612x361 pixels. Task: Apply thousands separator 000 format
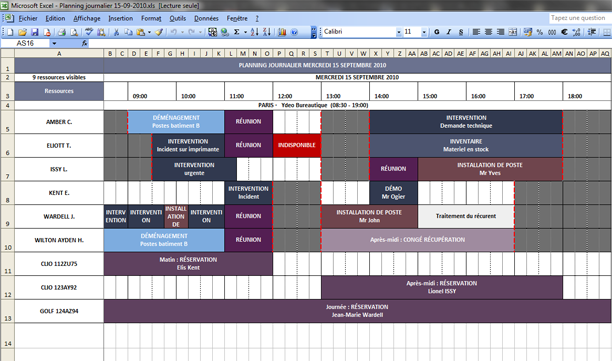[552, 32]
